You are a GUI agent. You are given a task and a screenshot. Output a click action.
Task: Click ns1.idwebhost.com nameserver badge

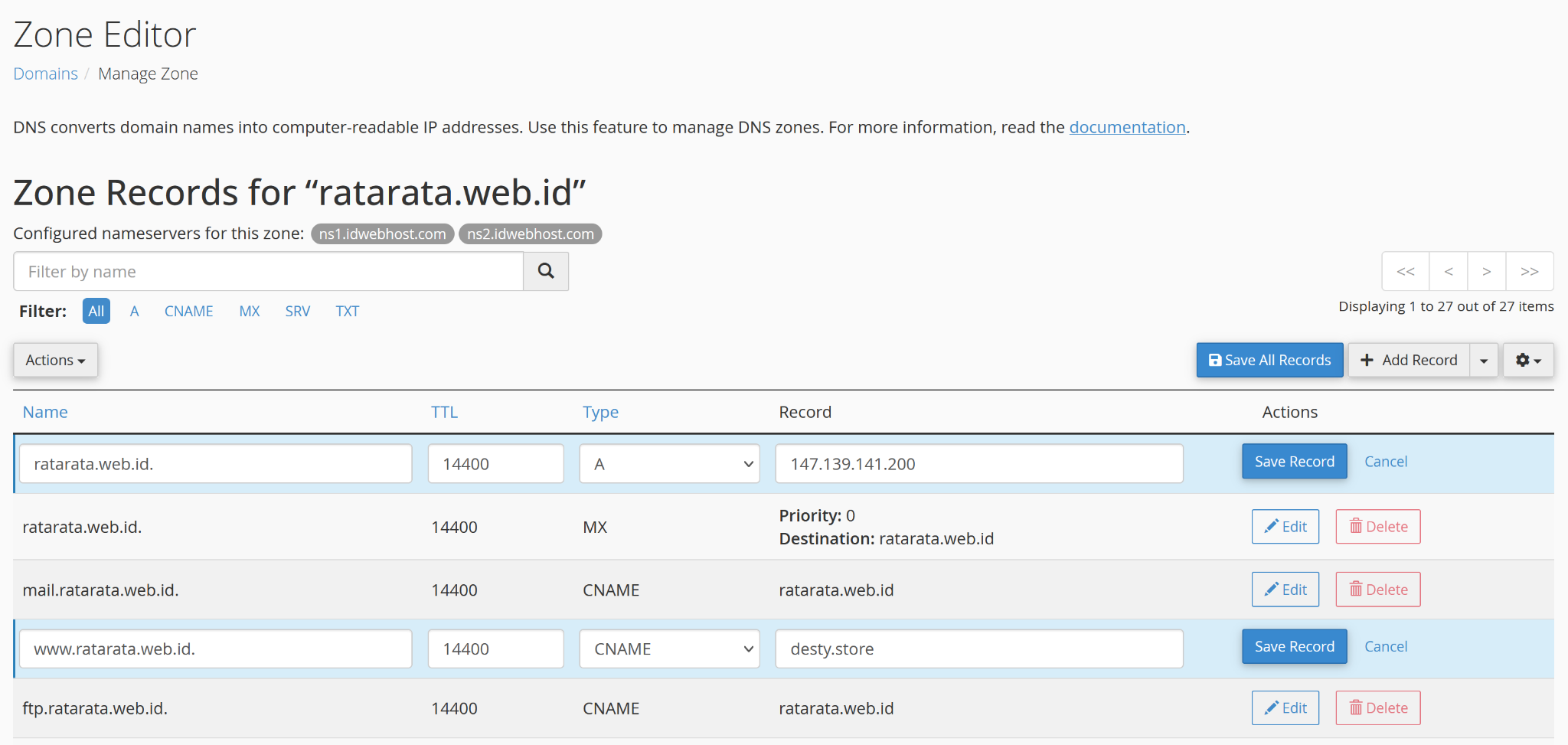[x=382, y=234]
